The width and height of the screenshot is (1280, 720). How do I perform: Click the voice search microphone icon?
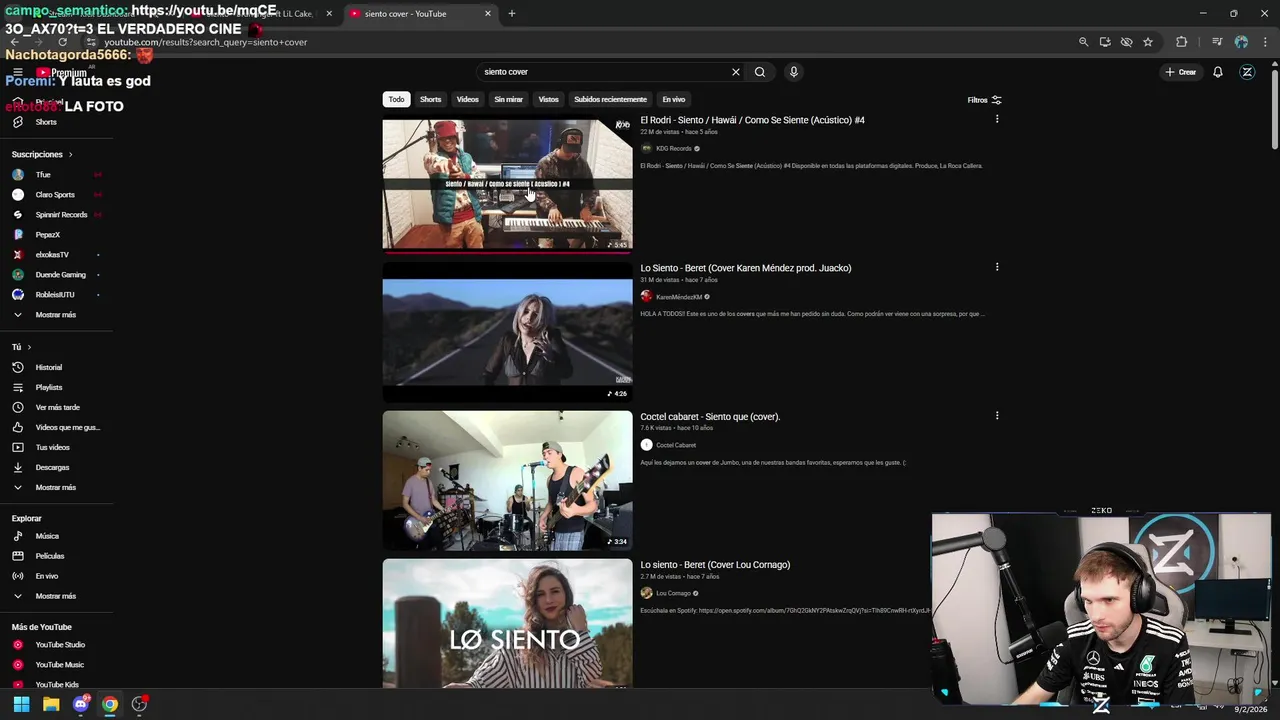point(793,72)
